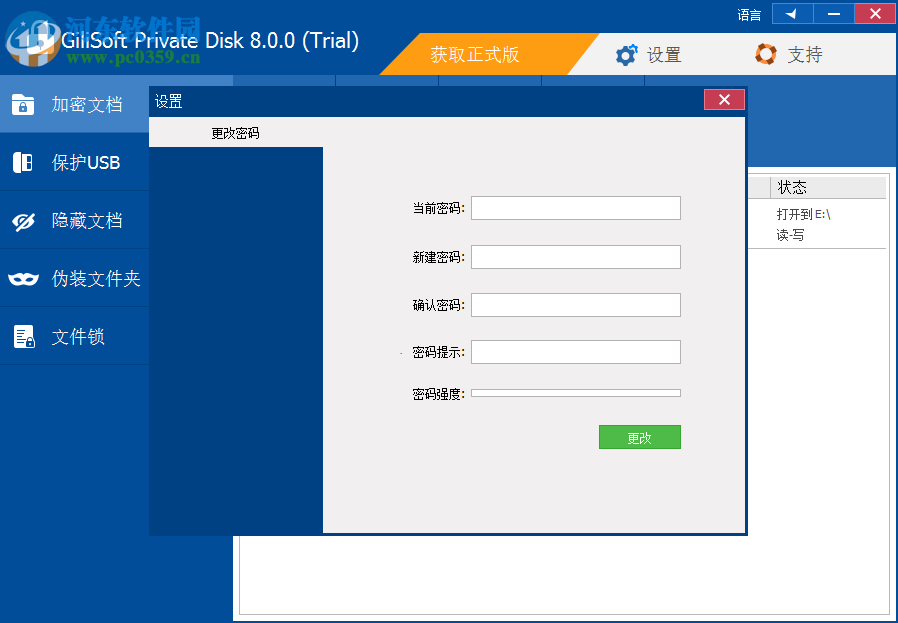This screenshot has height=623, width=898.
Task: Open 支持 via the lifebuoy icon
Action: pyautogui.click(x=766, y=54)
